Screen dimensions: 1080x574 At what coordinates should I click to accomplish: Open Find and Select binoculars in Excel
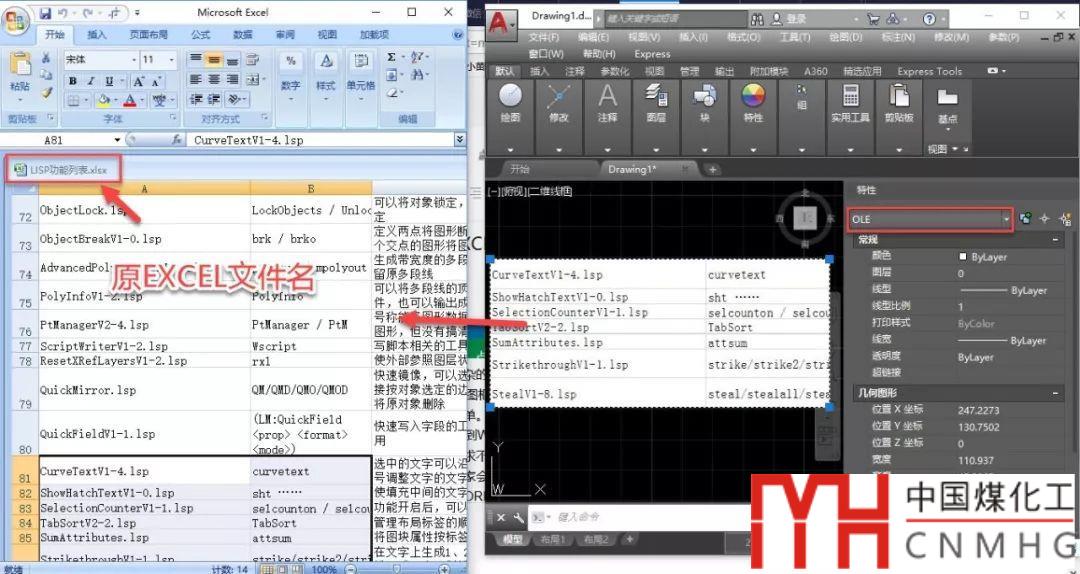coord(417,75)
